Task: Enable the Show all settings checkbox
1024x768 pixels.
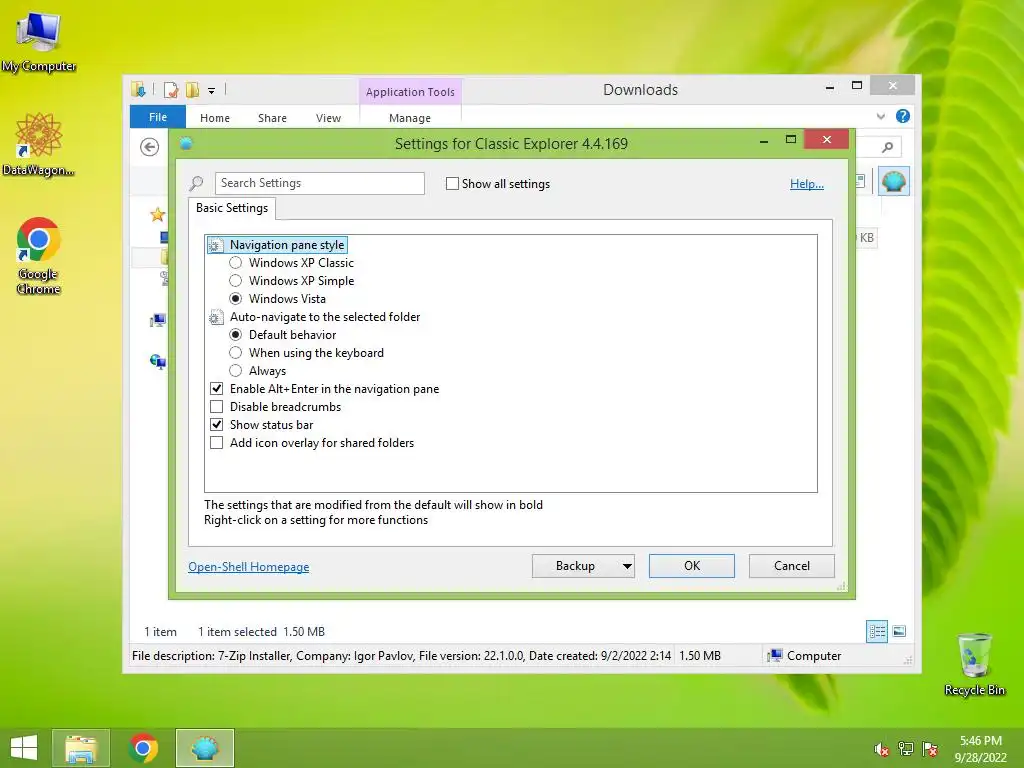Action: [x=452, y=184]
